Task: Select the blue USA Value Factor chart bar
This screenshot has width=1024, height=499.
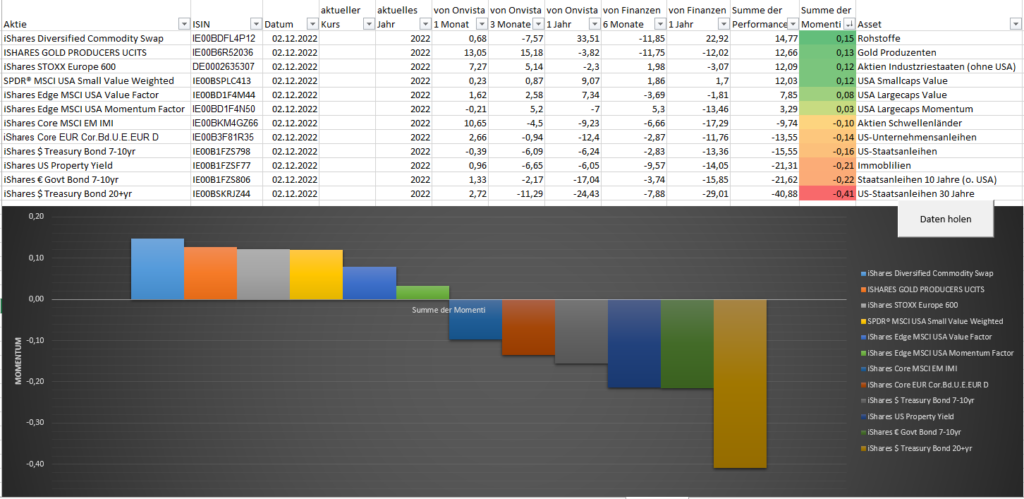Action: pyautogui.click(x=369, y=283)
